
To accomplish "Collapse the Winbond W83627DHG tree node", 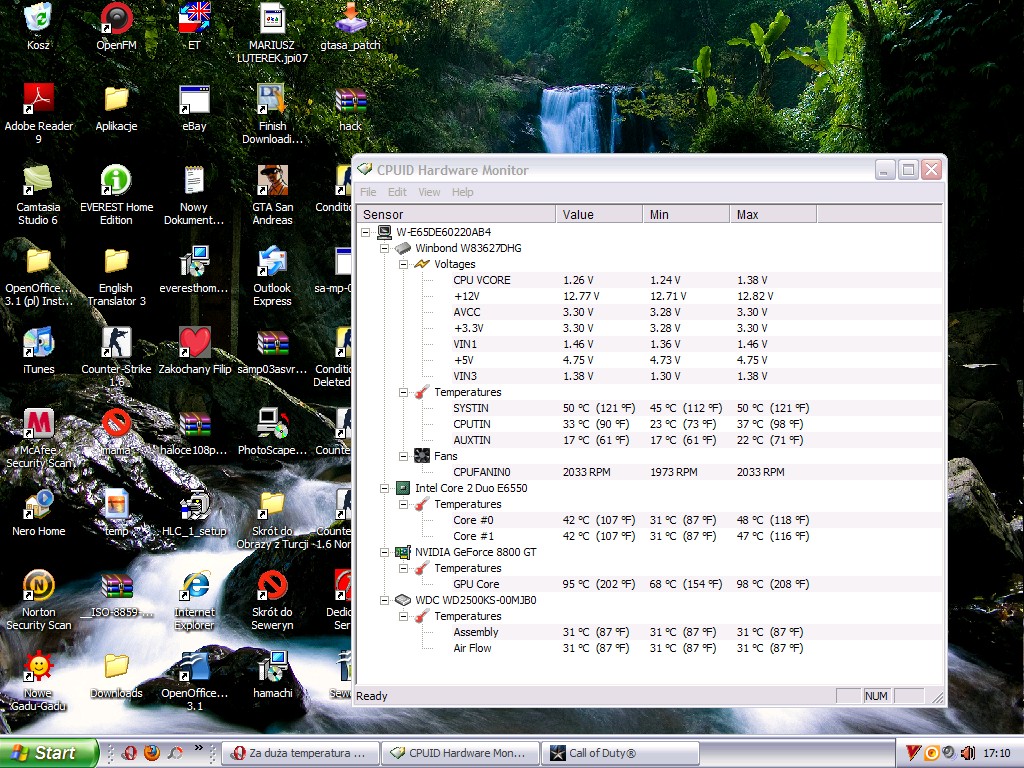I will [x=386, y=248].
